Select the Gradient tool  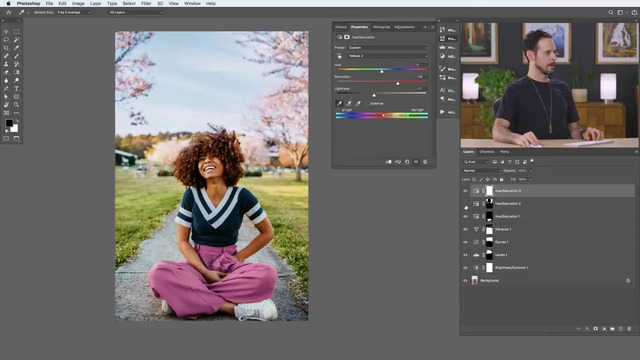pyautogui.click(x=16, y=72)
